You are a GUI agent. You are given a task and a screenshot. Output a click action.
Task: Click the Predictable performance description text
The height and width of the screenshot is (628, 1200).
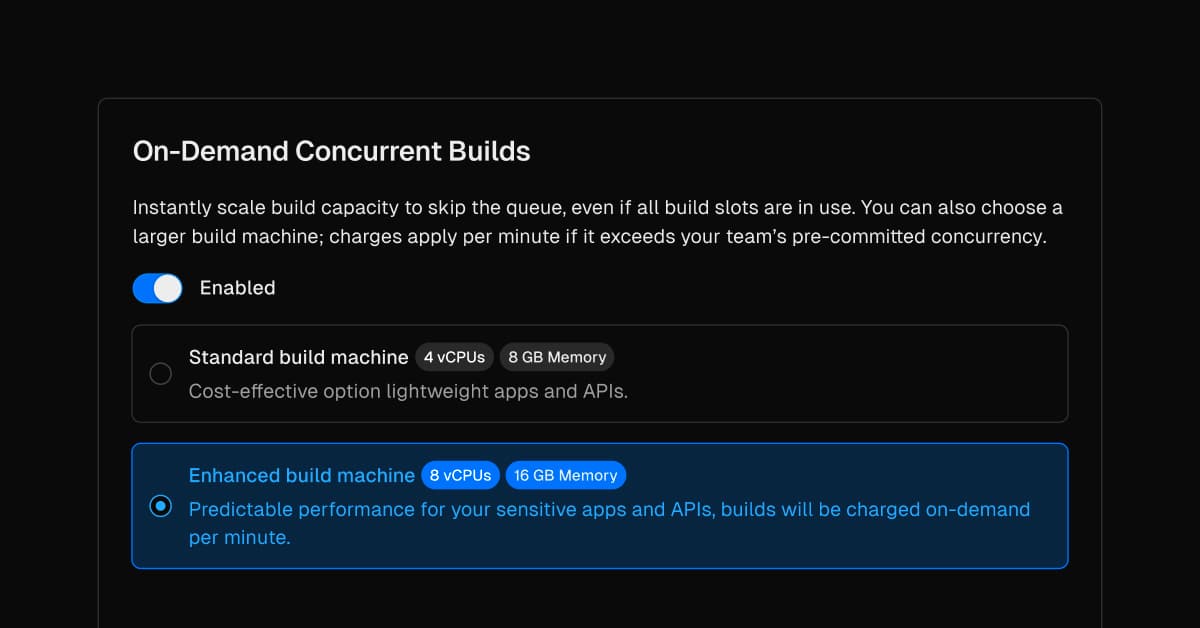point(609,509)
